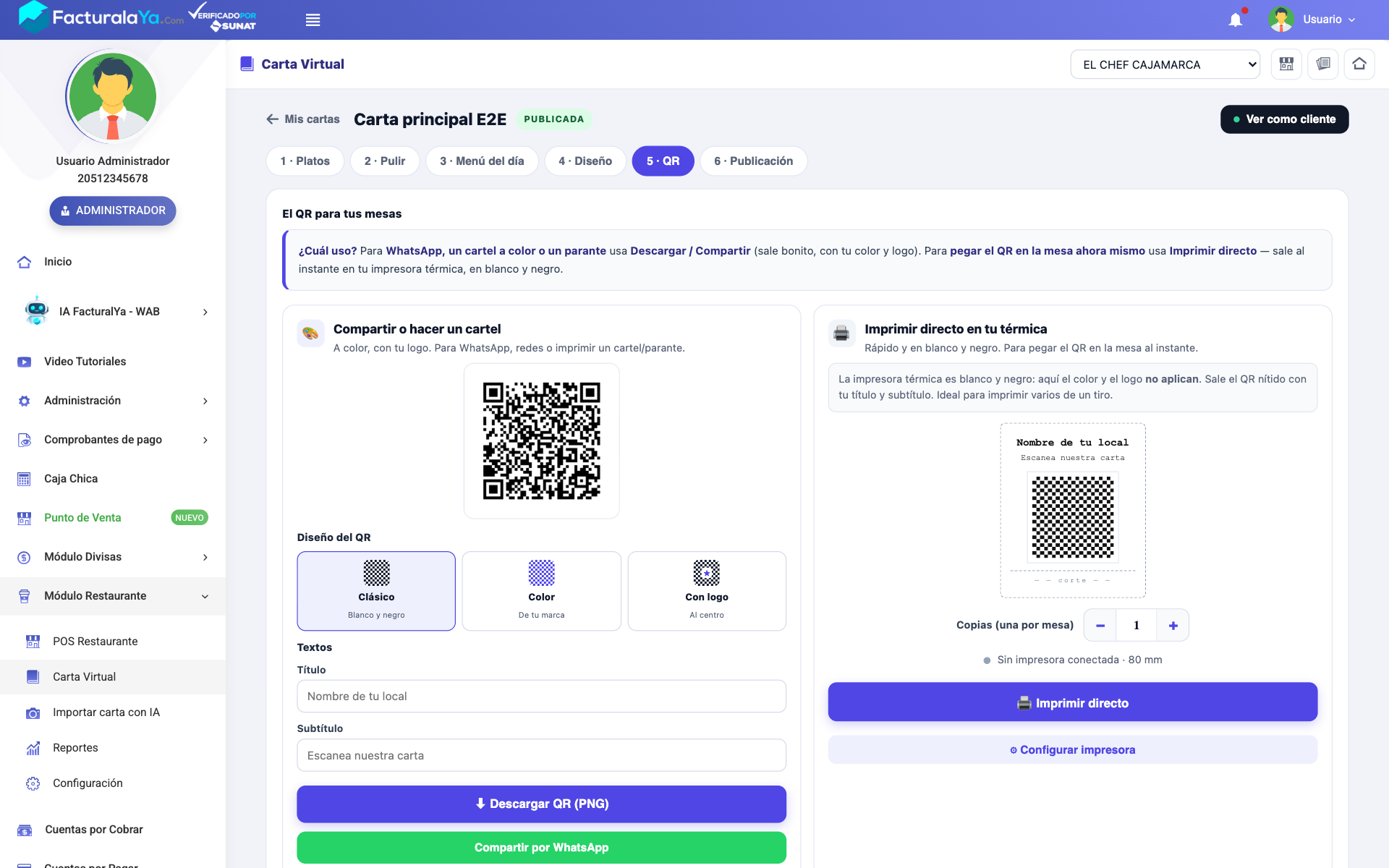
Task: Increase copies with the plus button
Action: click(1173, 626)
